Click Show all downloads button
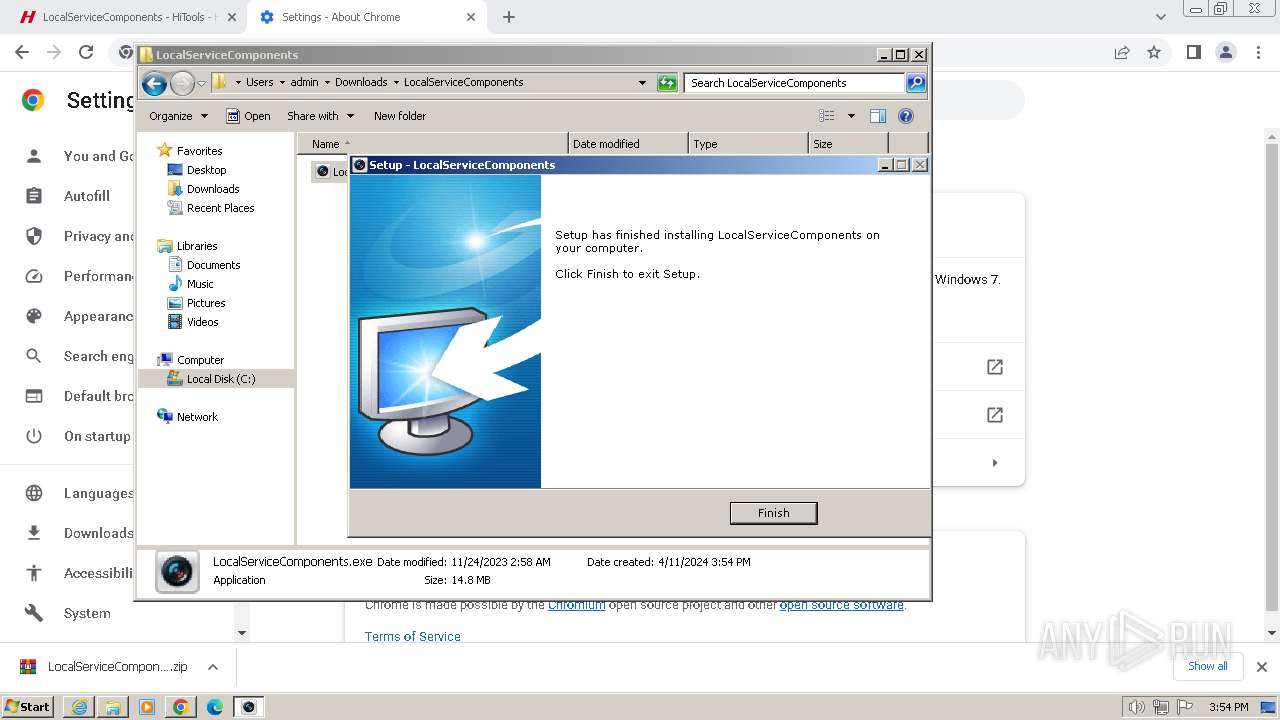This screenshot has height=720, width=1280. (1207, 666)
